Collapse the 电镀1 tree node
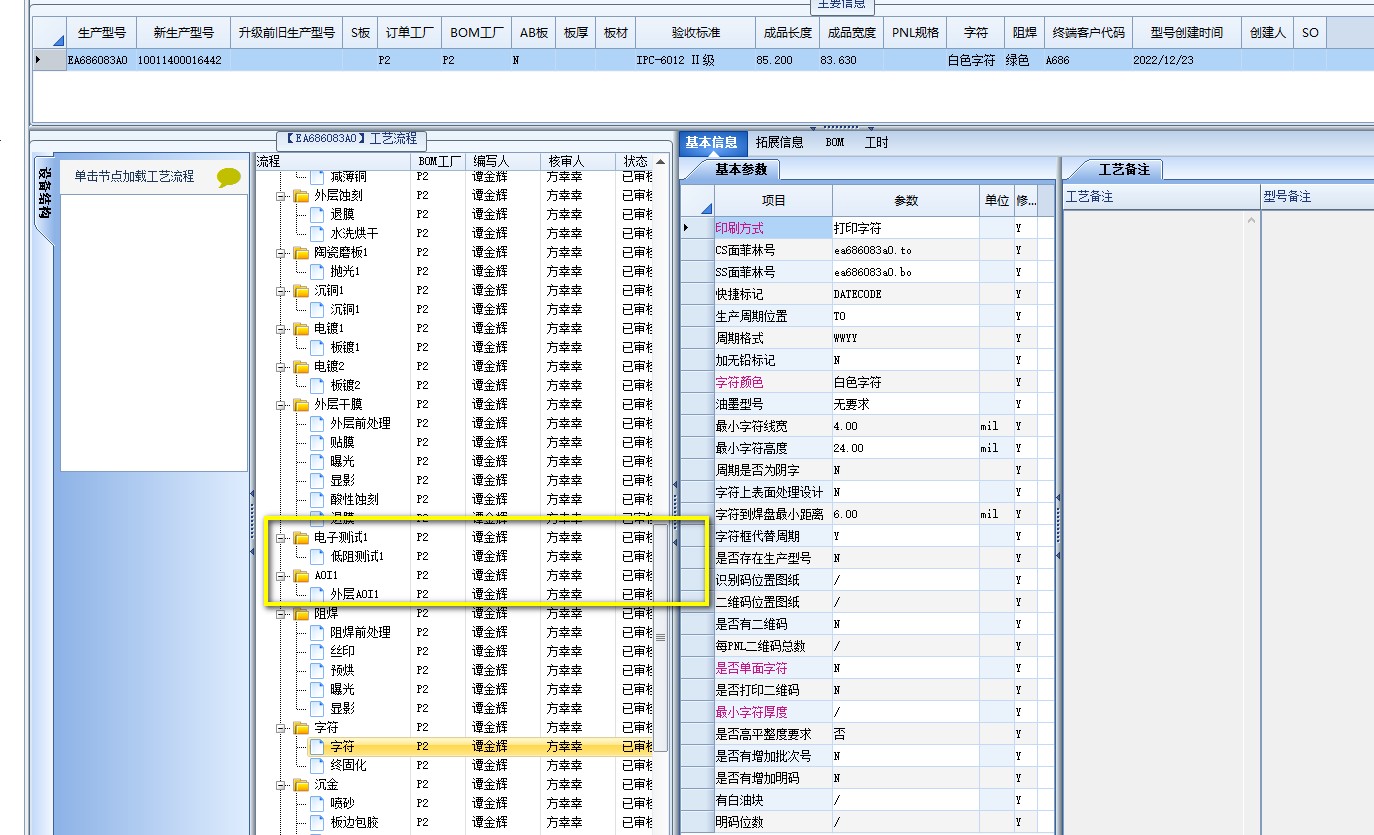This screenshot has width=1374, height=835. coord(281,329)
